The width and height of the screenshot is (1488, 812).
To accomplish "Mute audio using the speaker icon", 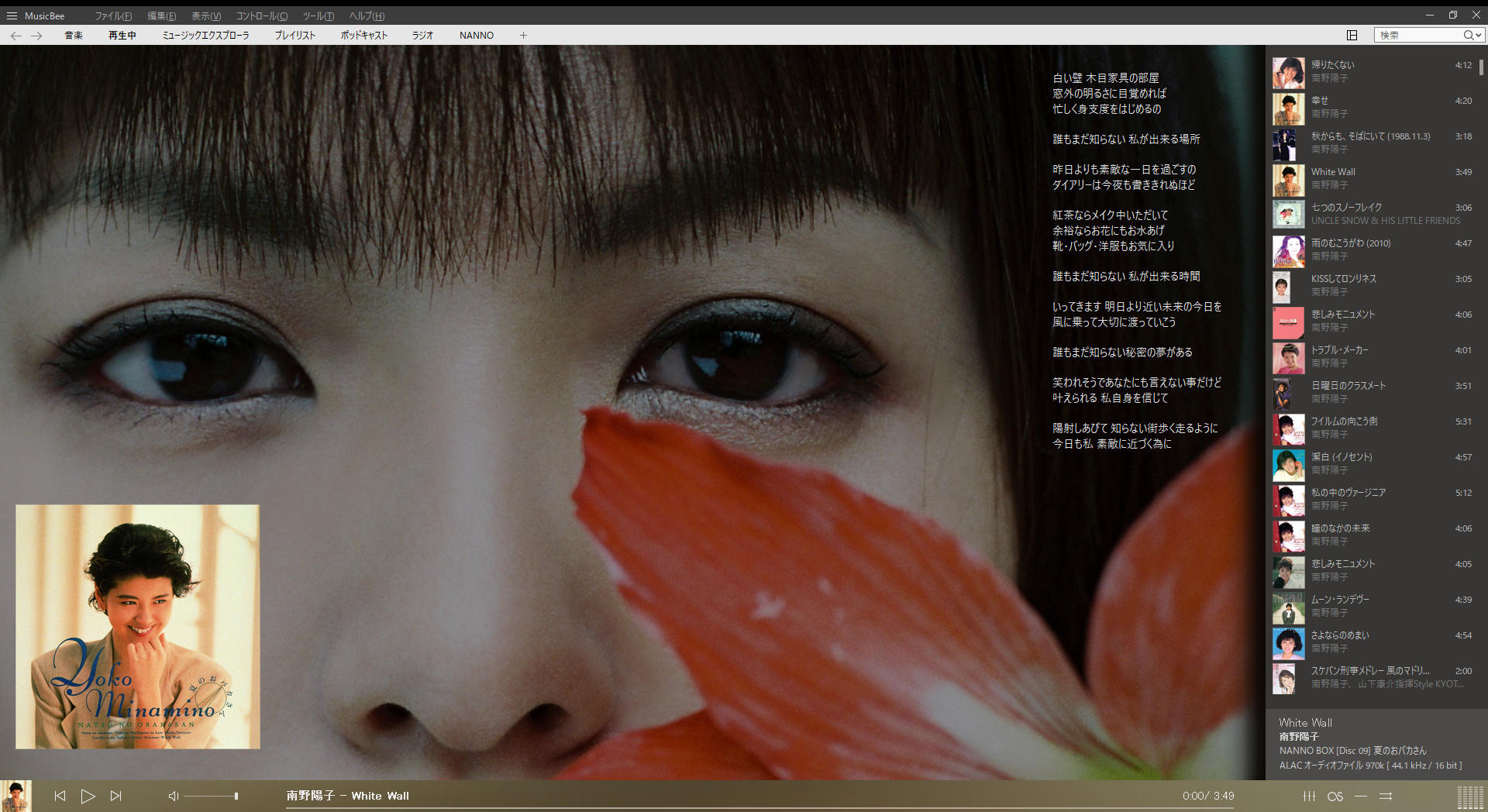I will pos(174,796).
